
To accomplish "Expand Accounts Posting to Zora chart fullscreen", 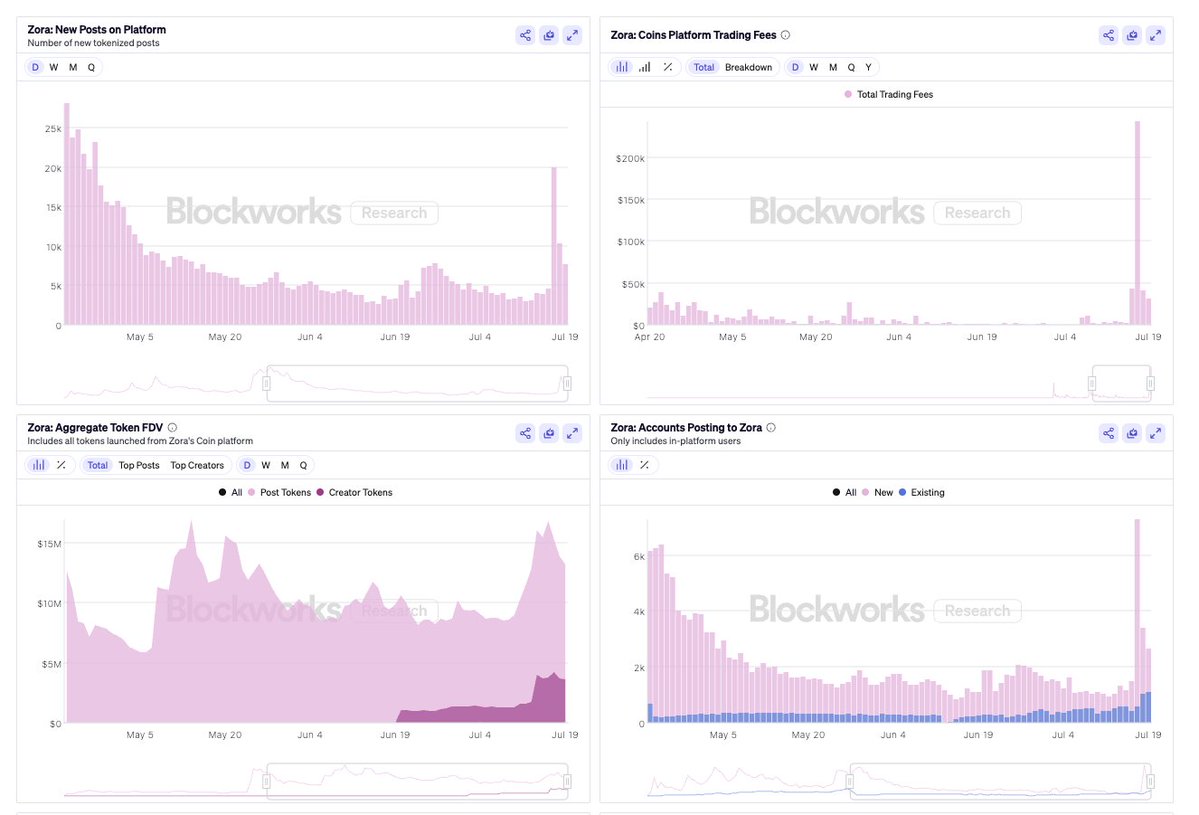I will tap(1155, 433).
